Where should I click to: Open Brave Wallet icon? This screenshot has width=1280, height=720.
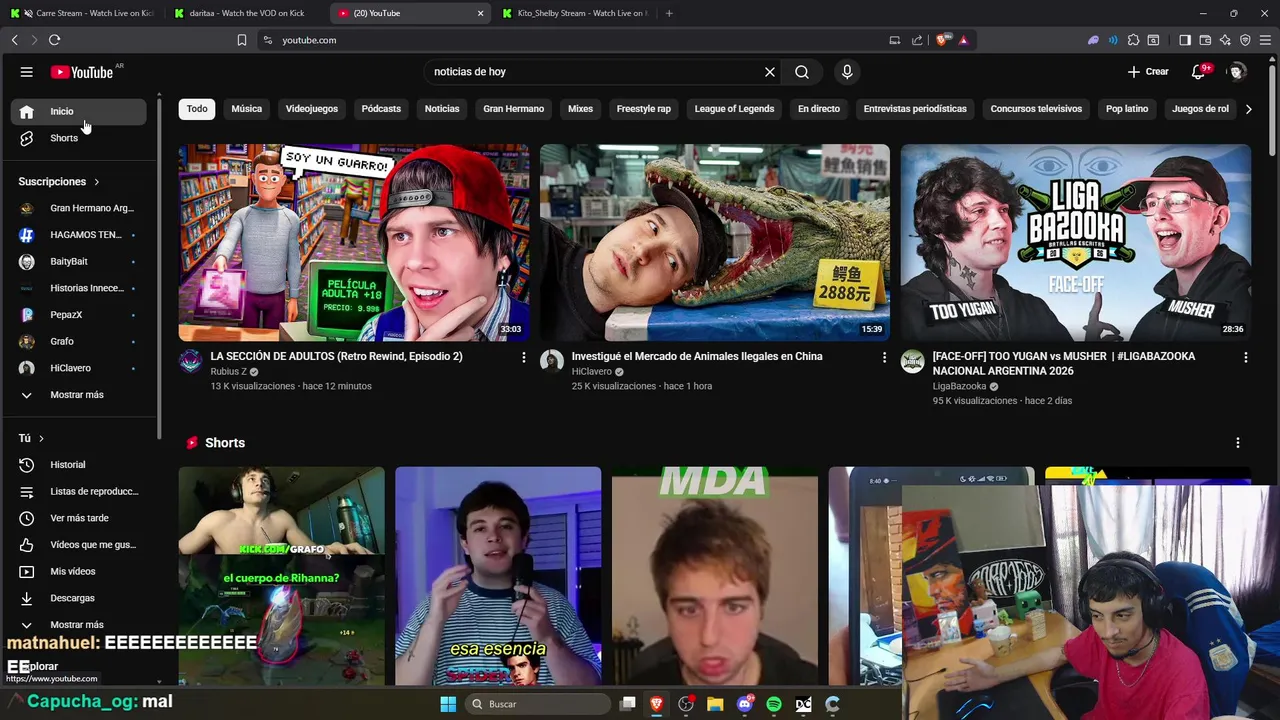(x=1205, y=40)
